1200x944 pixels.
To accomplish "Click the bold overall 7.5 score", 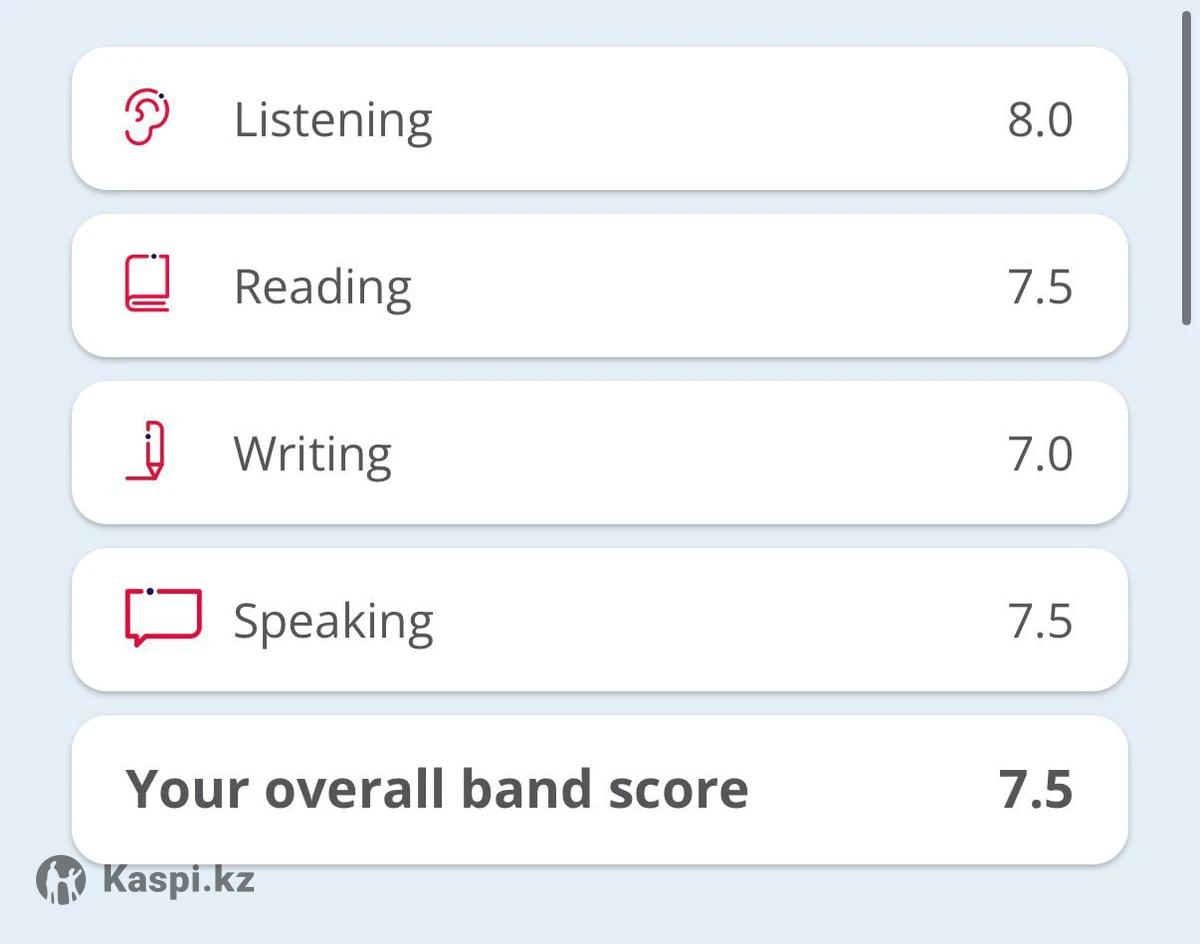I will point(1036,790).
